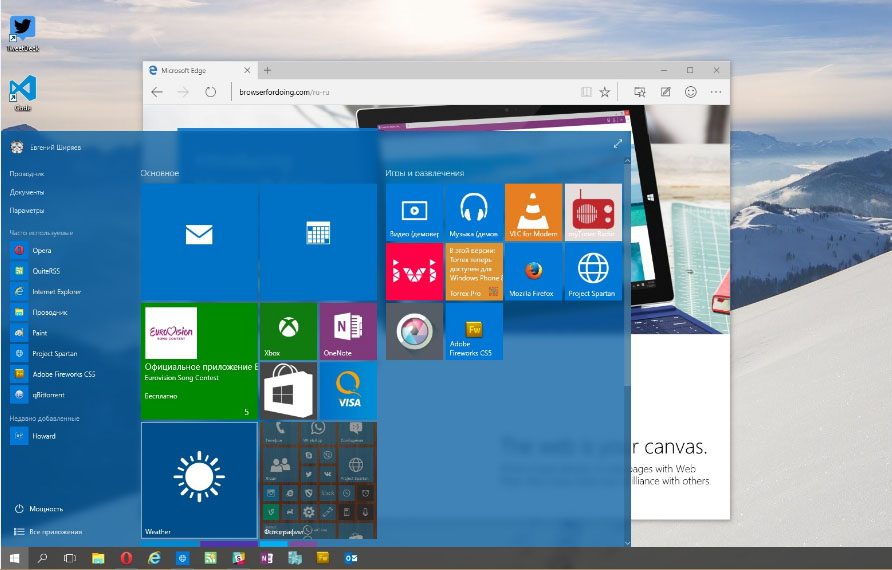Open the round camera lens app tile

pos(414,331)
